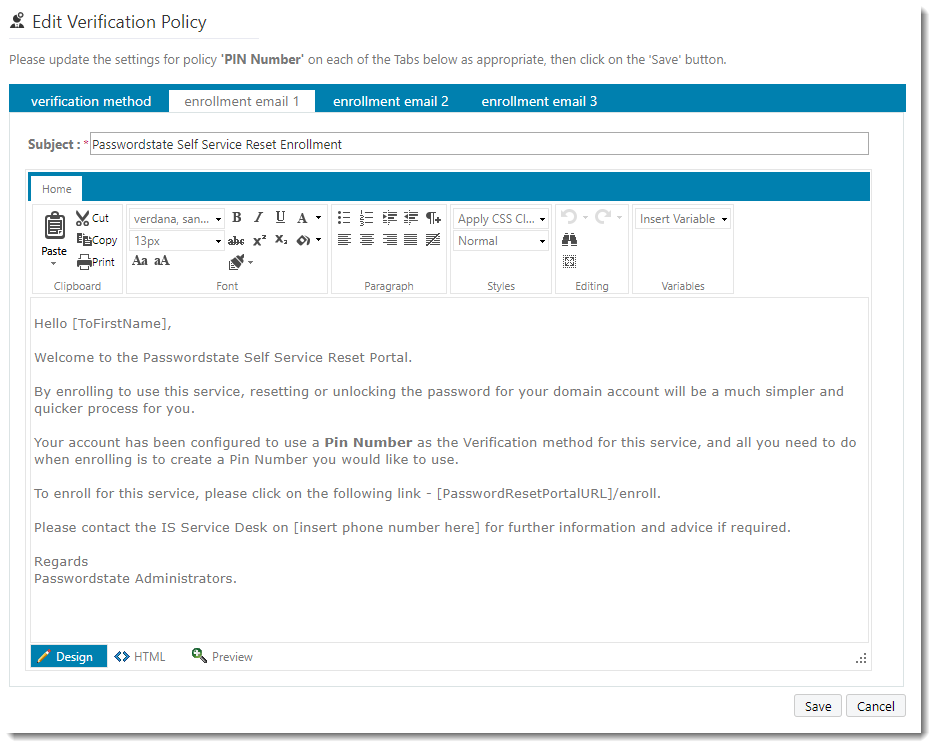Expand the font color dropdown arrow
Image resolution: width=936 pixels, height=748 pixels.
(x=319, y=218)
